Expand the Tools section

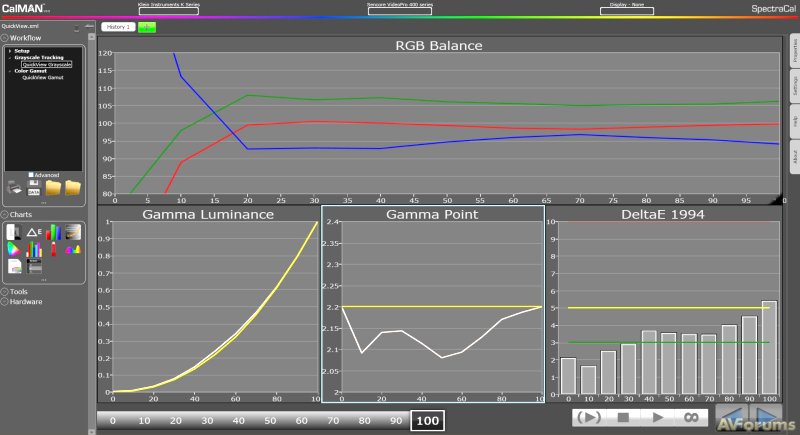tap(5, 291)
